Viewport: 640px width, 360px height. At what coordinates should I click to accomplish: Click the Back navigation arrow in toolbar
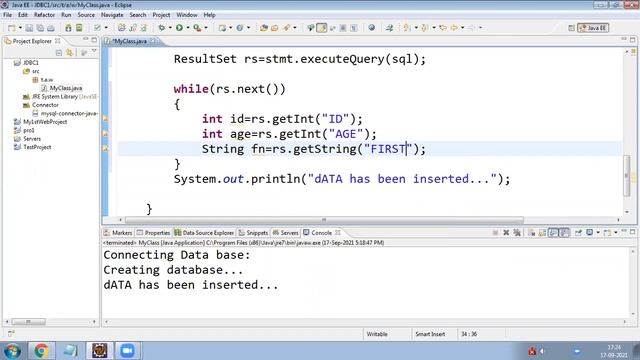[454, 28]
